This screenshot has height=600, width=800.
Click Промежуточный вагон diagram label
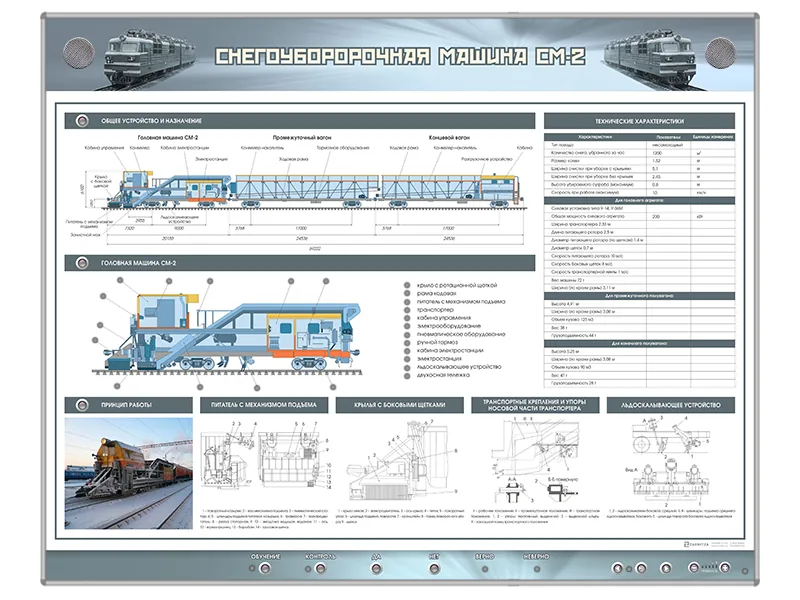click(302, 137)
